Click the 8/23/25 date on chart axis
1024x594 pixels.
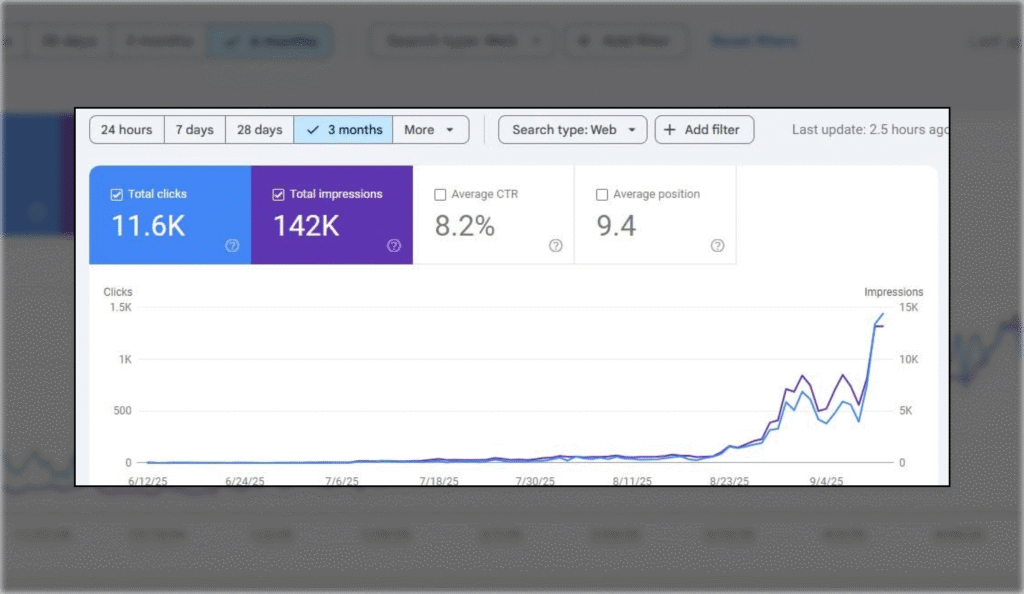[x=729, y=481]
